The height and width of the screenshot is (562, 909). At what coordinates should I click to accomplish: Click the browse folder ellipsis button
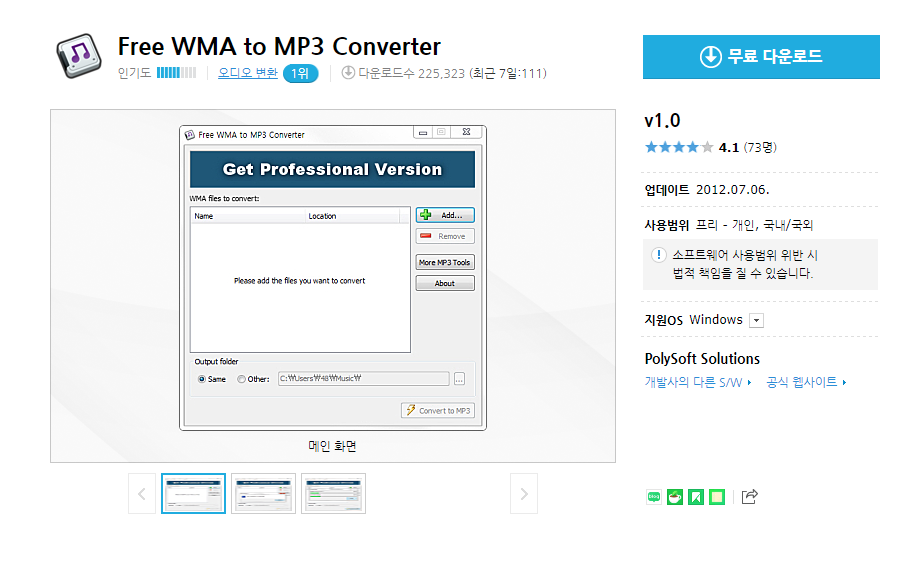(x=459, y=379)
